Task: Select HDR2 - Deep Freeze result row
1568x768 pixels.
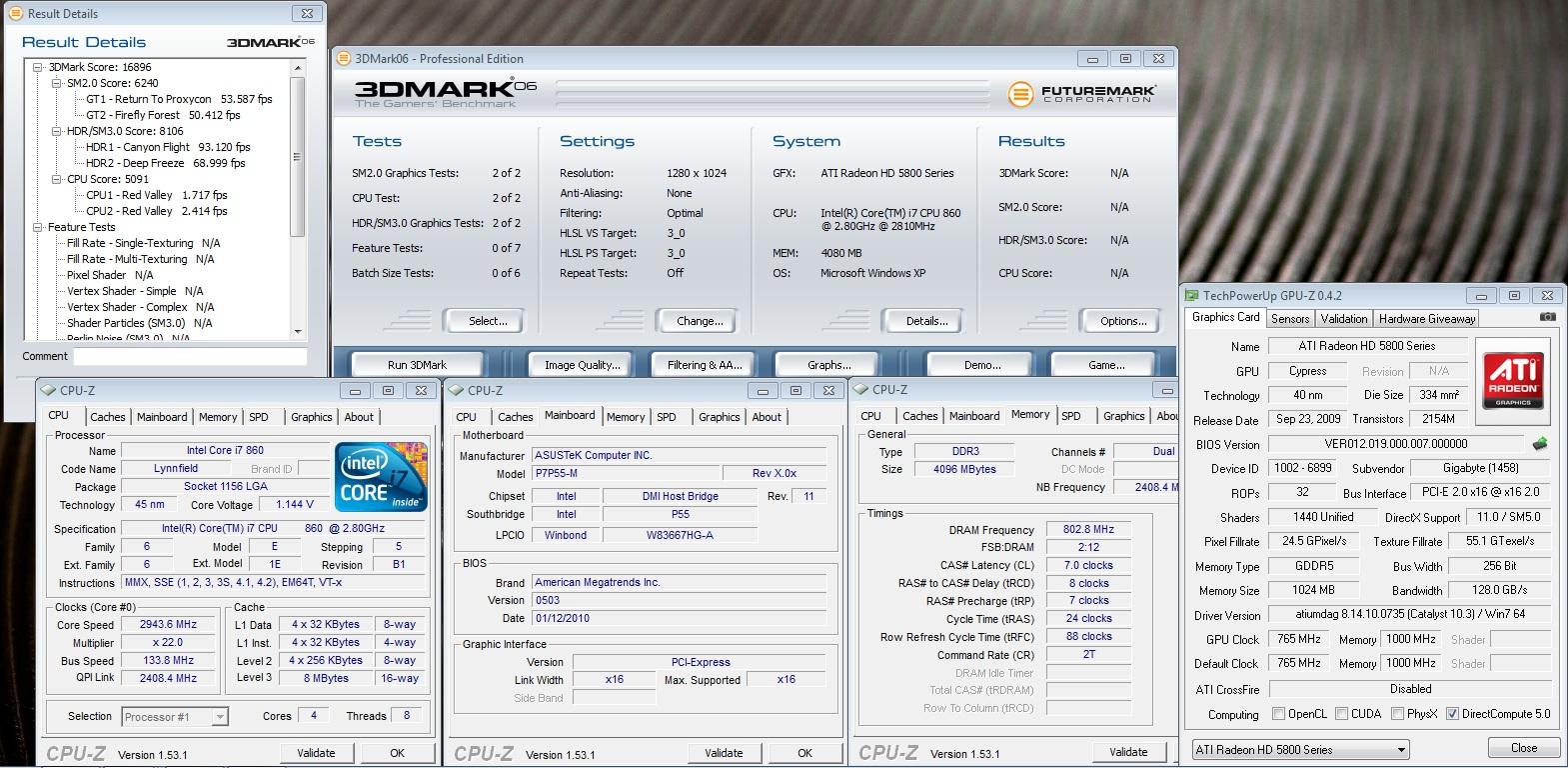Action: pyautogui.click(x=166, y=163)
